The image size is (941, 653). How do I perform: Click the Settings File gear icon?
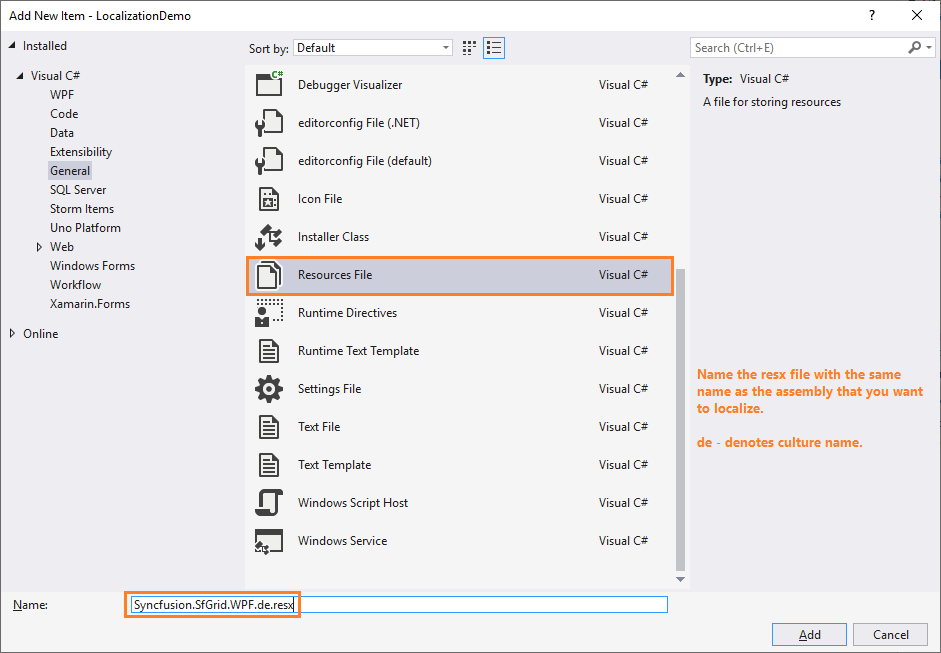coord(269,389)
